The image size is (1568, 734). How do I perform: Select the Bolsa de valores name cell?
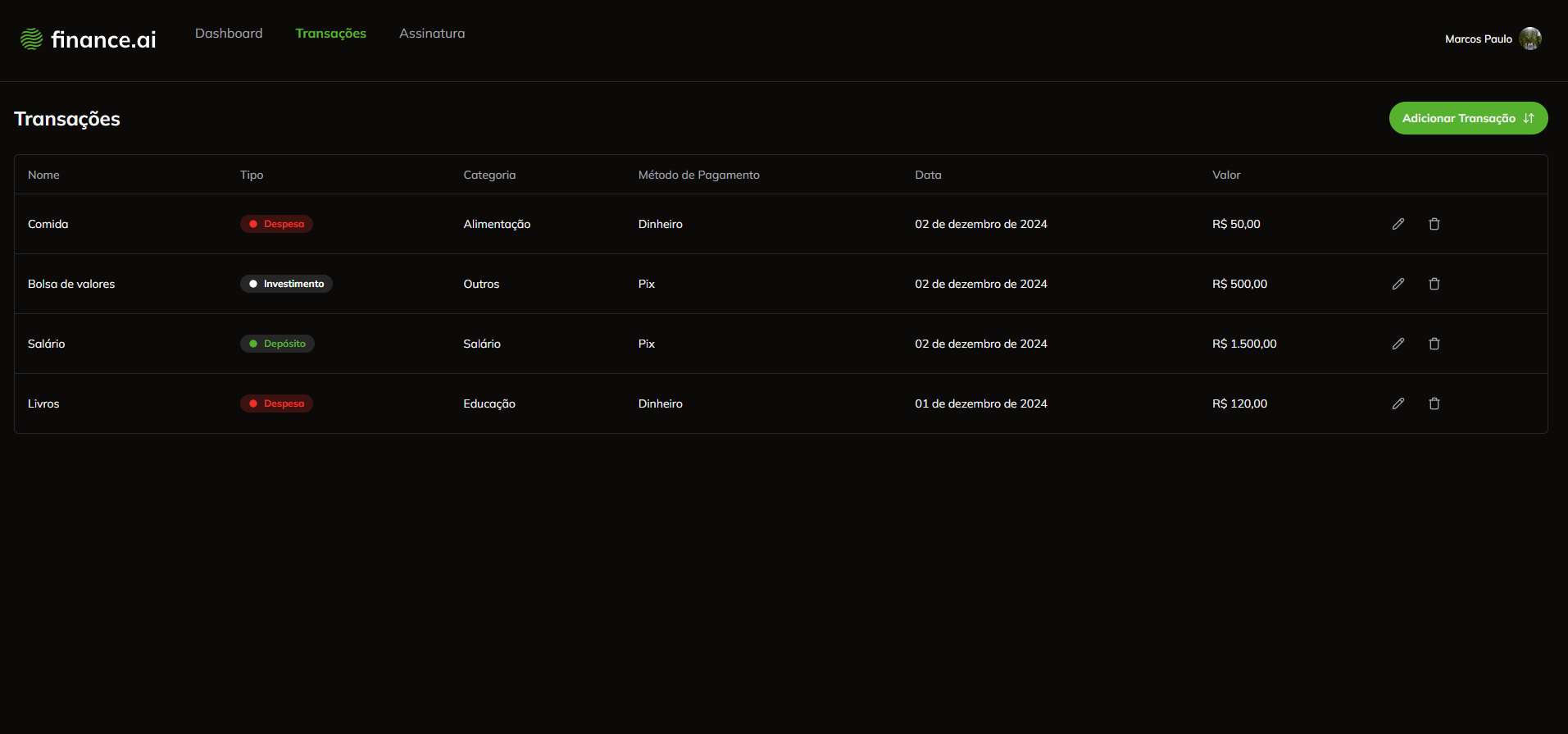coord(71,284)
